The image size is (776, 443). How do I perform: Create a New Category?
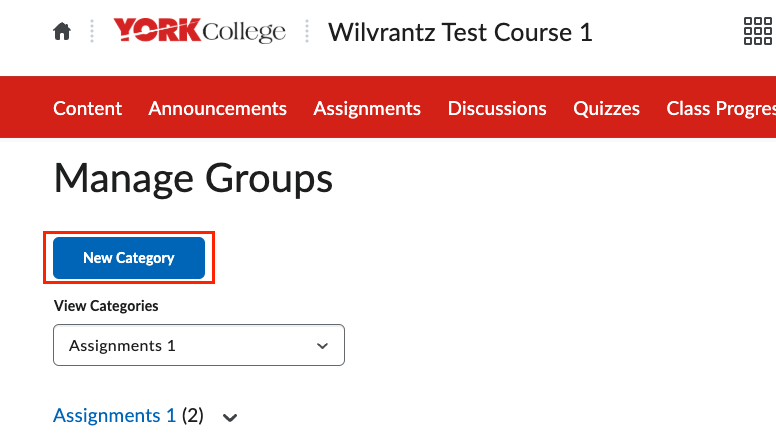pos(129,258)
